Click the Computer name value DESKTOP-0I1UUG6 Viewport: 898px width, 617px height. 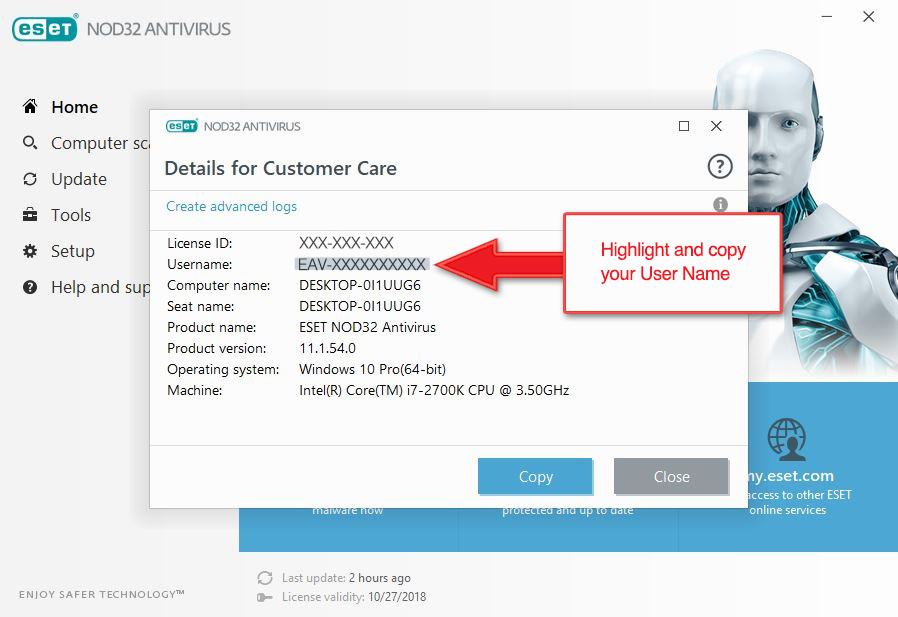point(360,285)
